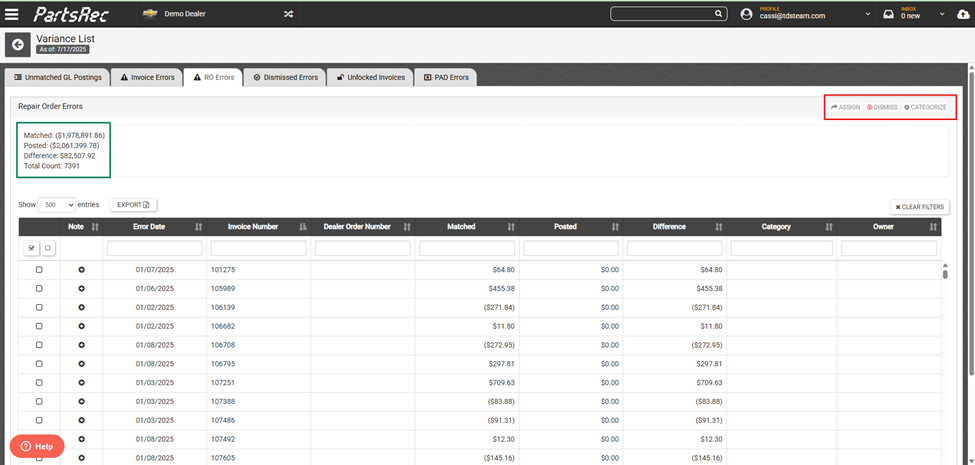Screen dimensions: 975x465
Task: Expand the profile dropdown chevron
Action: [x=868, y=14]
